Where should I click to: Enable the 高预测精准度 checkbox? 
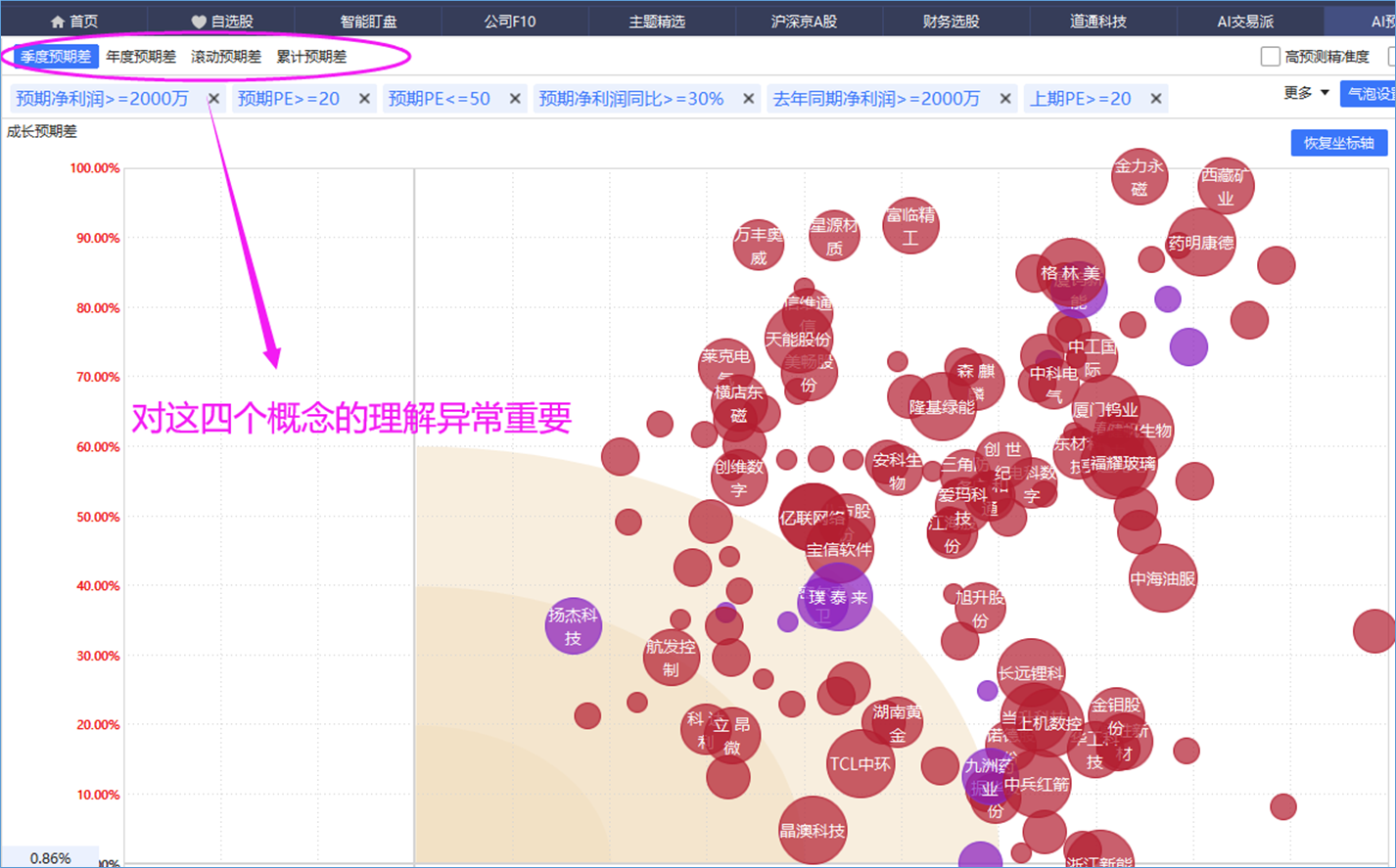[1270, 57]
